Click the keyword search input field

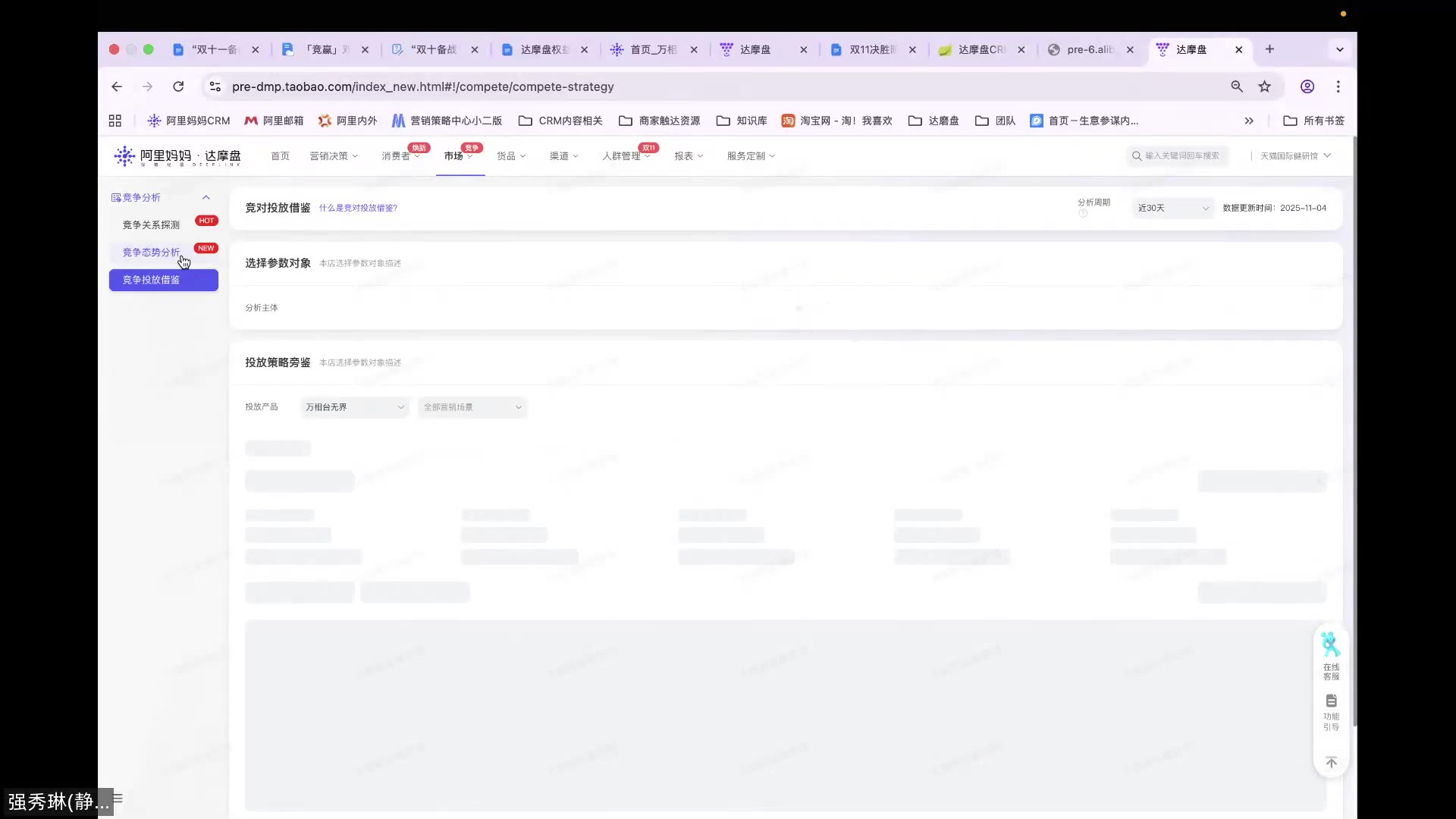[1181, 156]
